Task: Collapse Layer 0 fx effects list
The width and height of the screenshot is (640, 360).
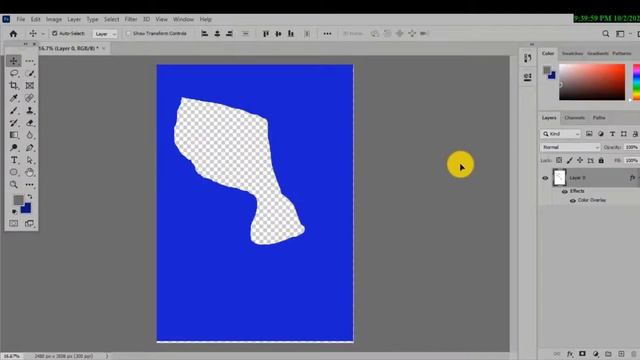Action: tap(639, 178)
